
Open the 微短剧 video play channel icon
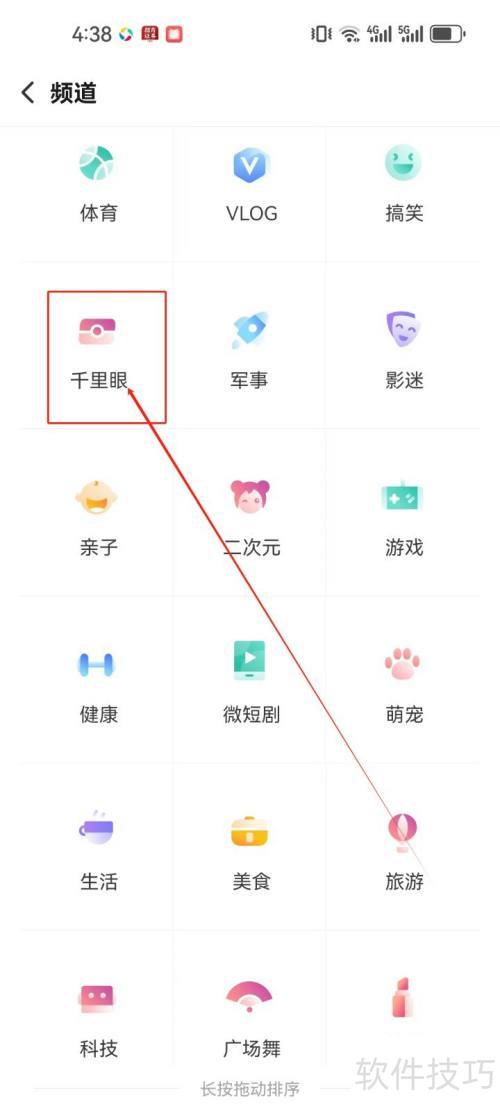(x=250, y=660)
